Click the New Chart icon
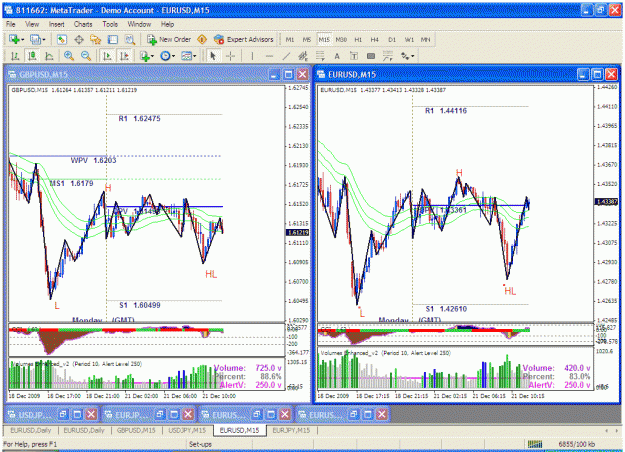The image size is (625, 452). [14, 39]
